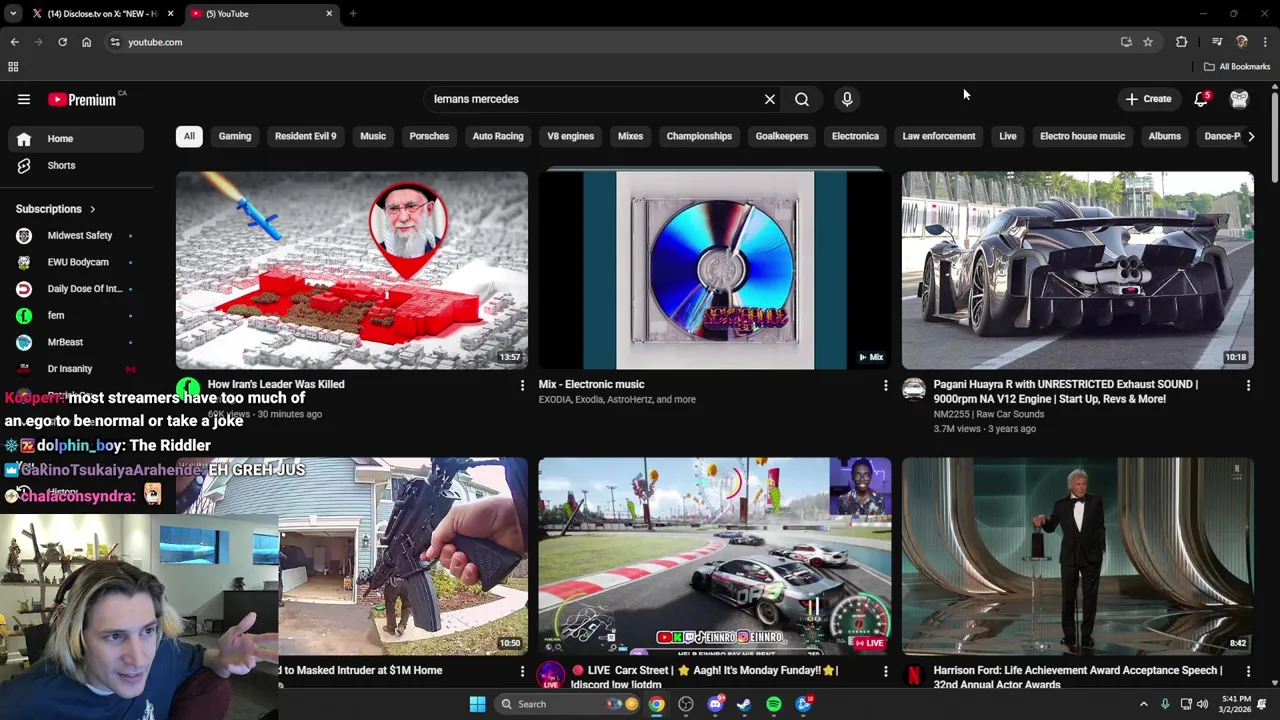Bookmark this page with the star icon

(x=1148, y=42)
